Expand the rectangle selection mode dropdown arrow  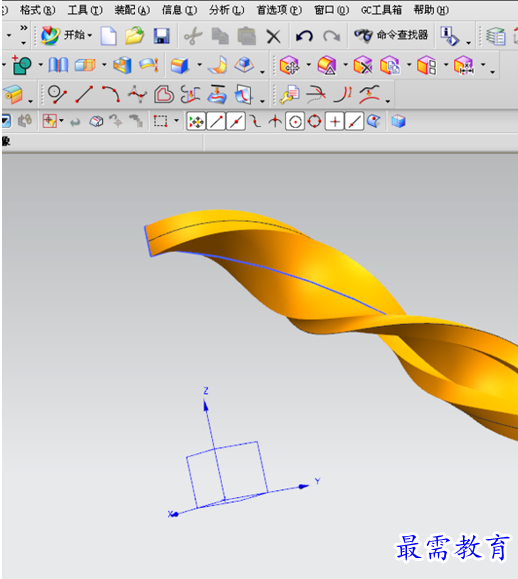[176, 121]
